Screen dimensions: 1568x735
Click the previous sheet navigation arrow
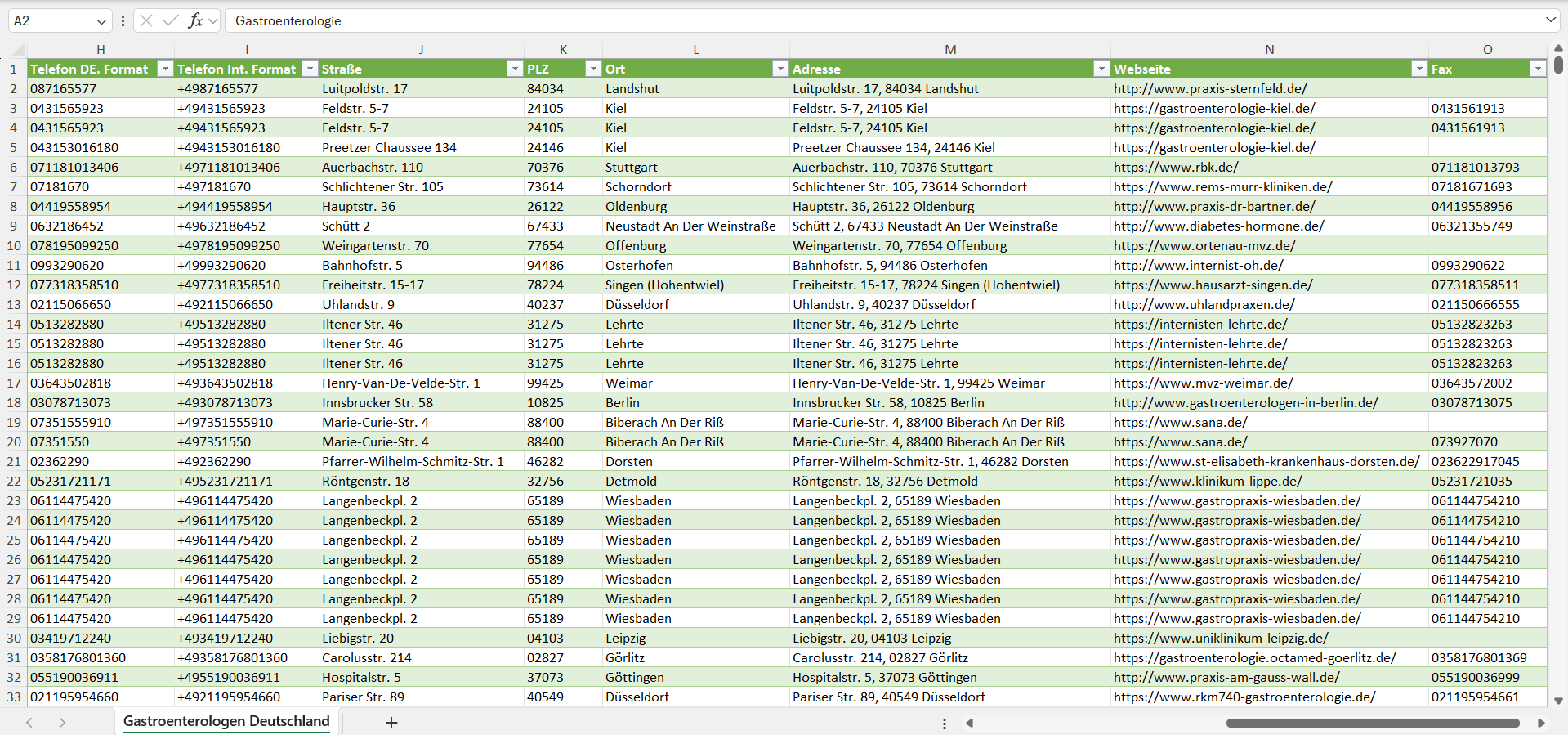click(29, 723)
